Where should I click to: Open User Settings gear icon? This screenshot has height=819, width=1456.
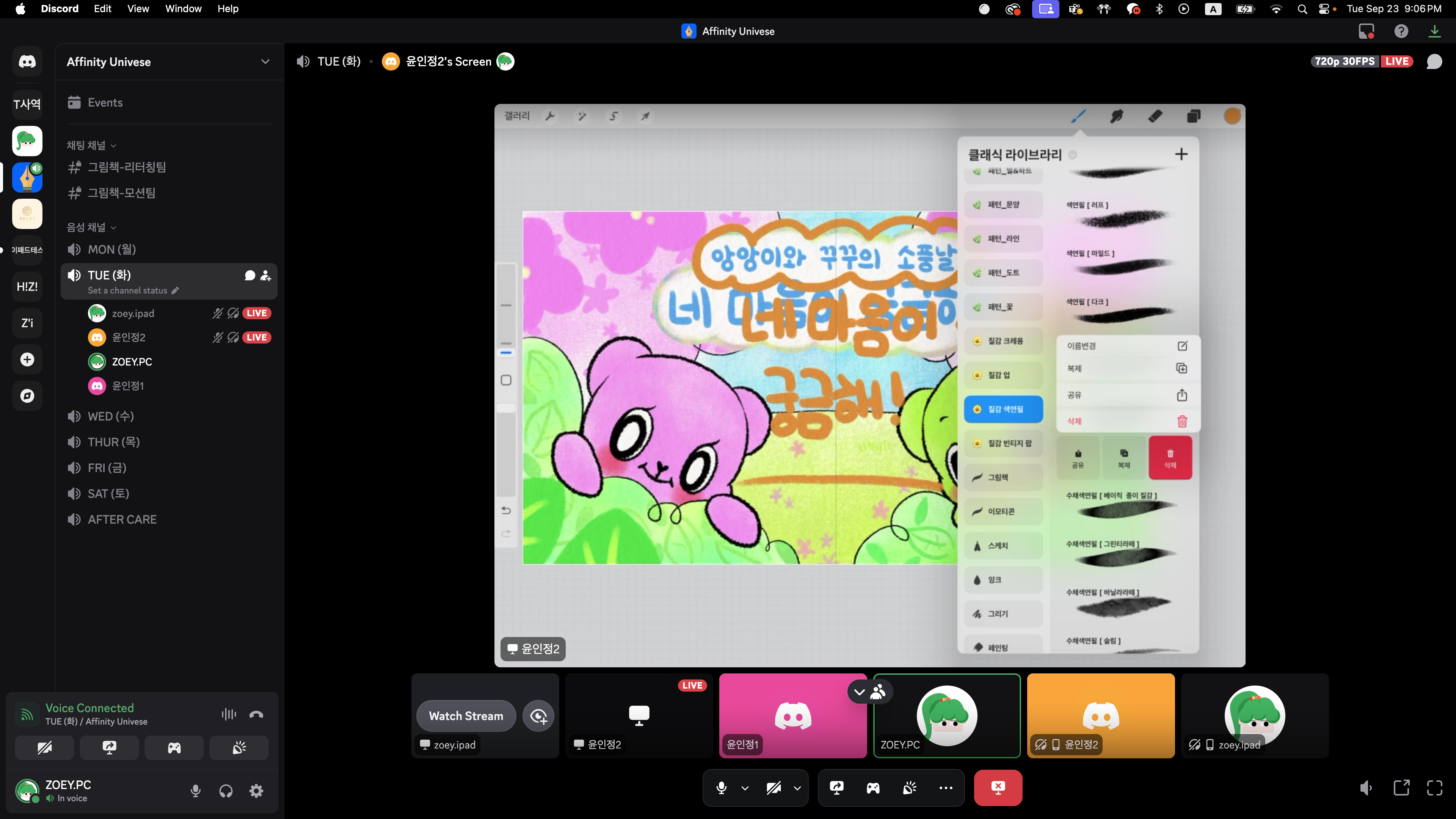pyautogui.click(x=256, y=791)
